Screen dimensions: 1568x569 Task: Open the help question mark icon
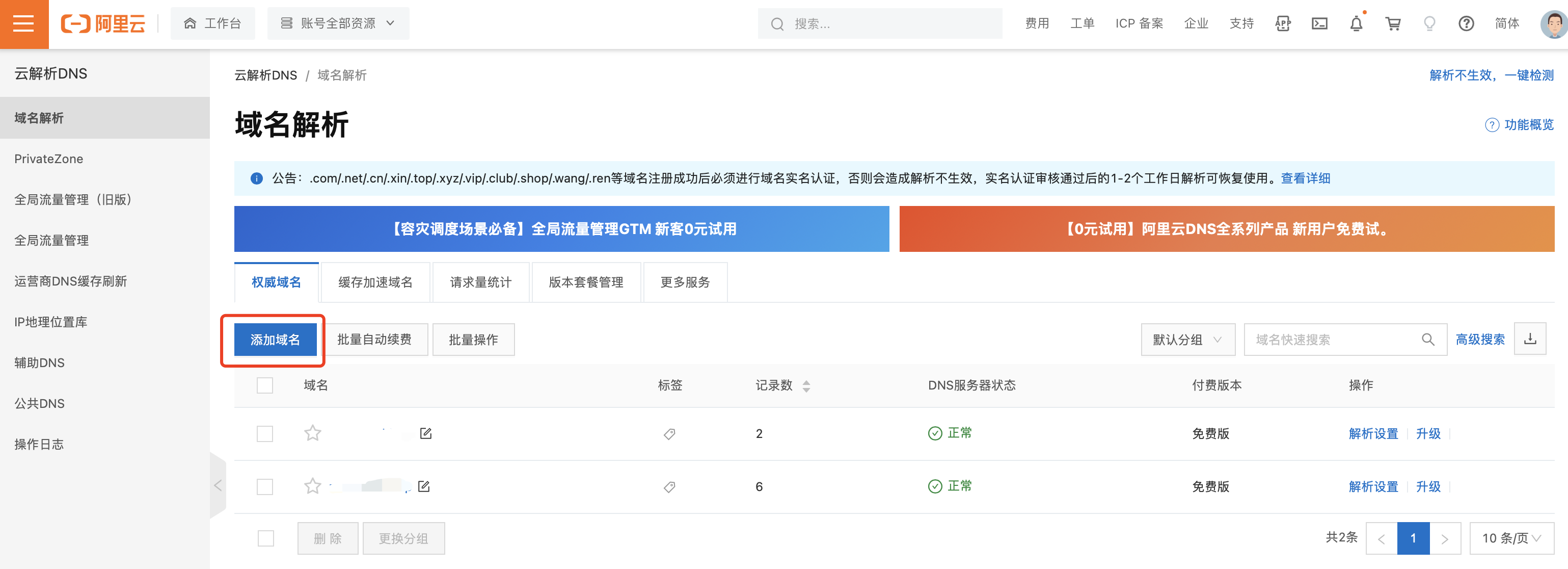(1466, 24)
